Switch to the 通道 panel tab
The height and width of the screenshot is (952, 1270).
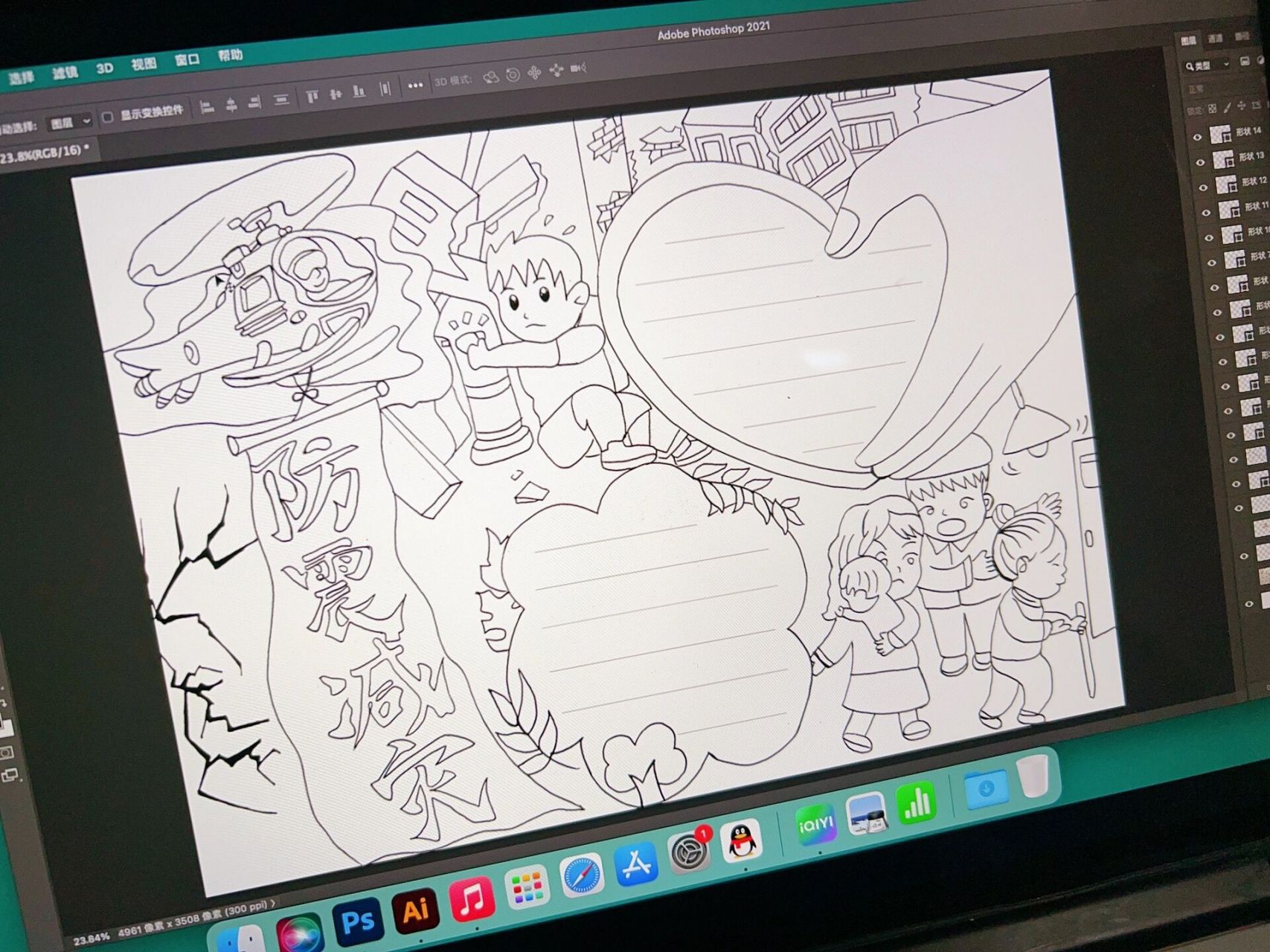coord(1215,39)
